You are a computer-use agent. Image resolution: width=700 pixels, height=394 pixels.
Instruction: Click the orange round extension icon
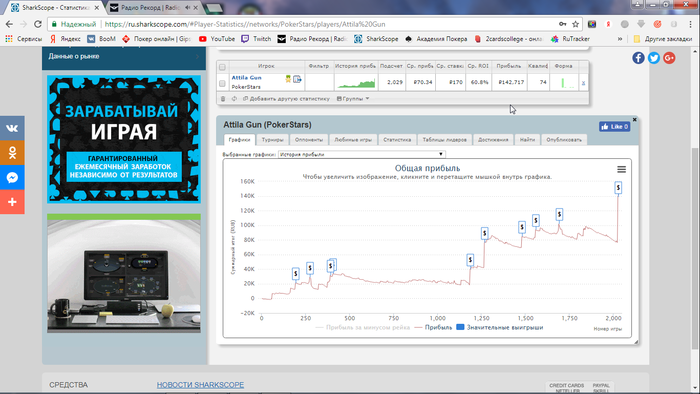click(x=657, y=24)
